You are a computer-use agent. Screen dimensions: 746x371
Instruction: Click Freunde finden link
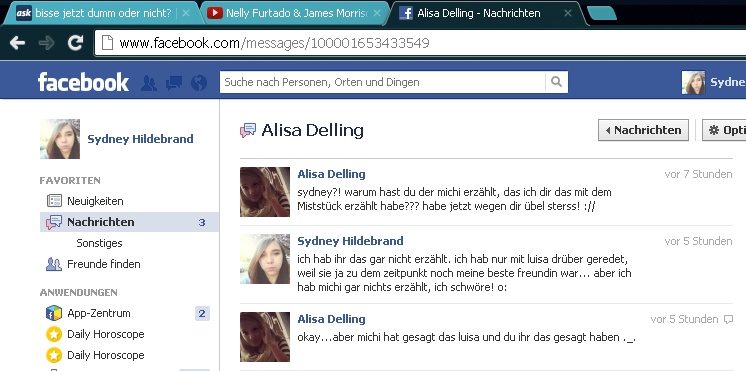pyautogui.click(x=104, y=264)
